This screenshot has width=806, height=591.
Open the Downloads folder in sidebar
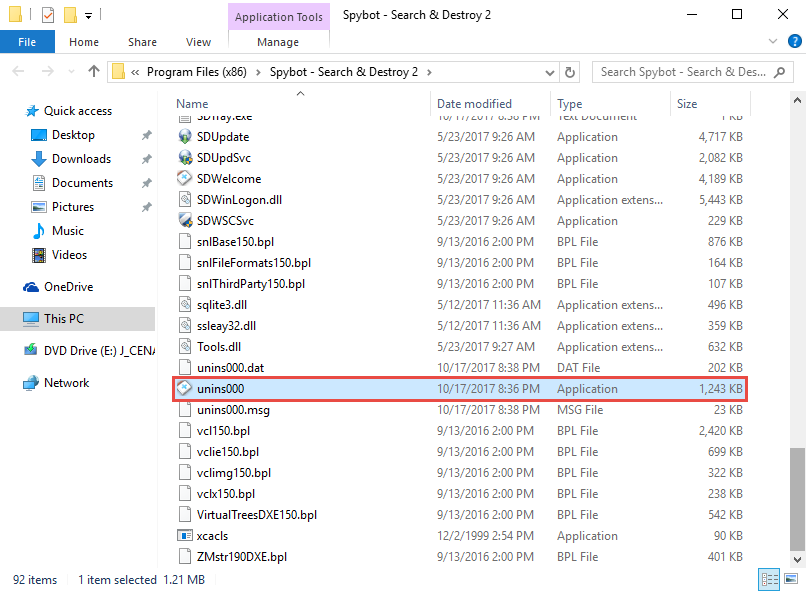pos(81,159)
